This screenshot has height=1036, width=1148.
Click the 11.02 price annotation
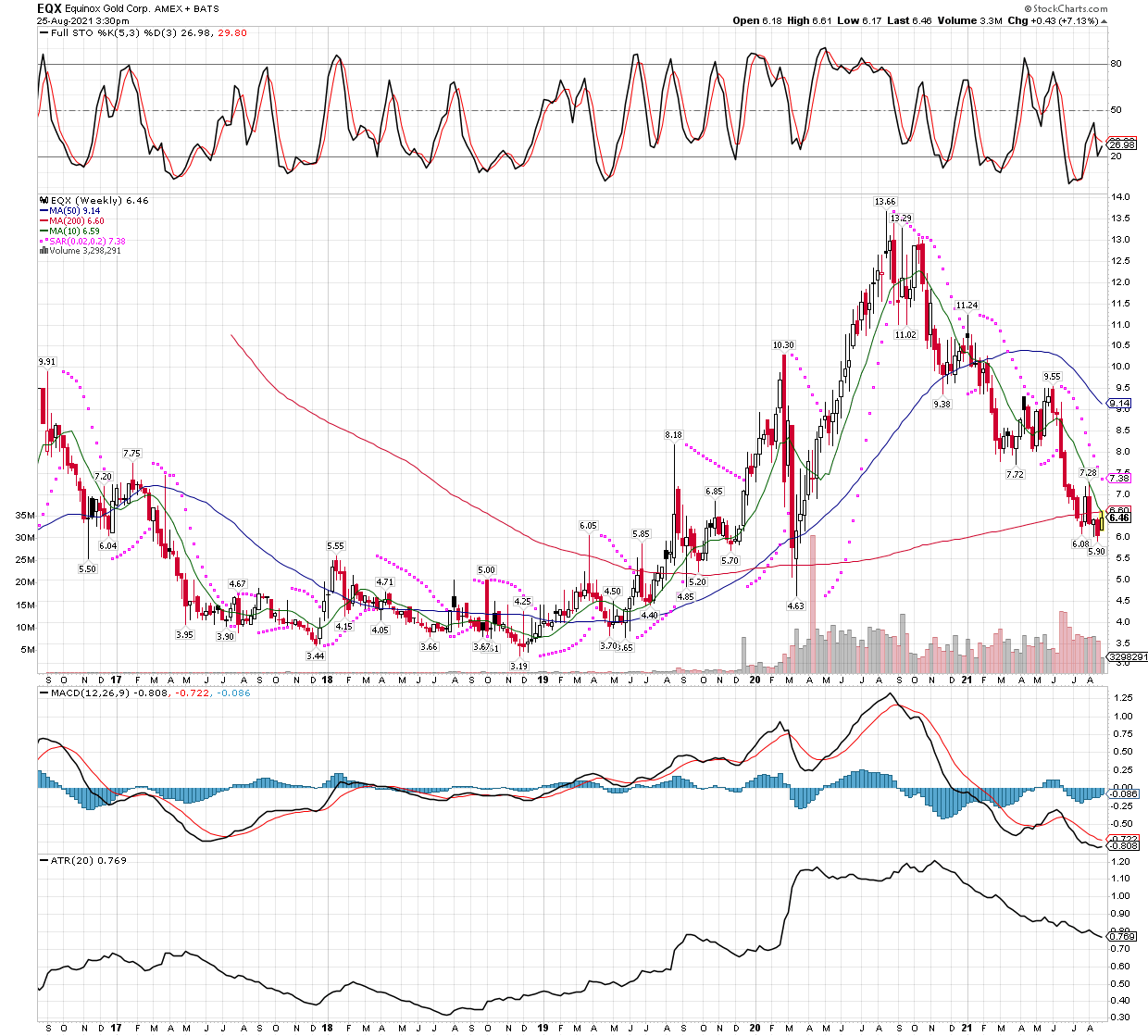point(905,335)
